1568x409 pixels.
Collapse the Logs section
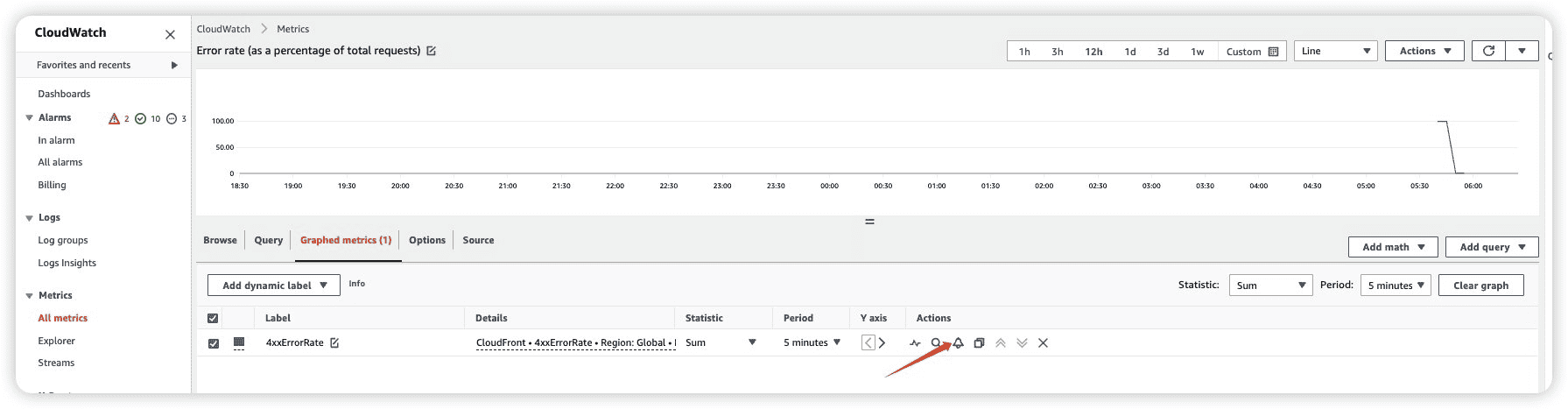pos(29,218)
